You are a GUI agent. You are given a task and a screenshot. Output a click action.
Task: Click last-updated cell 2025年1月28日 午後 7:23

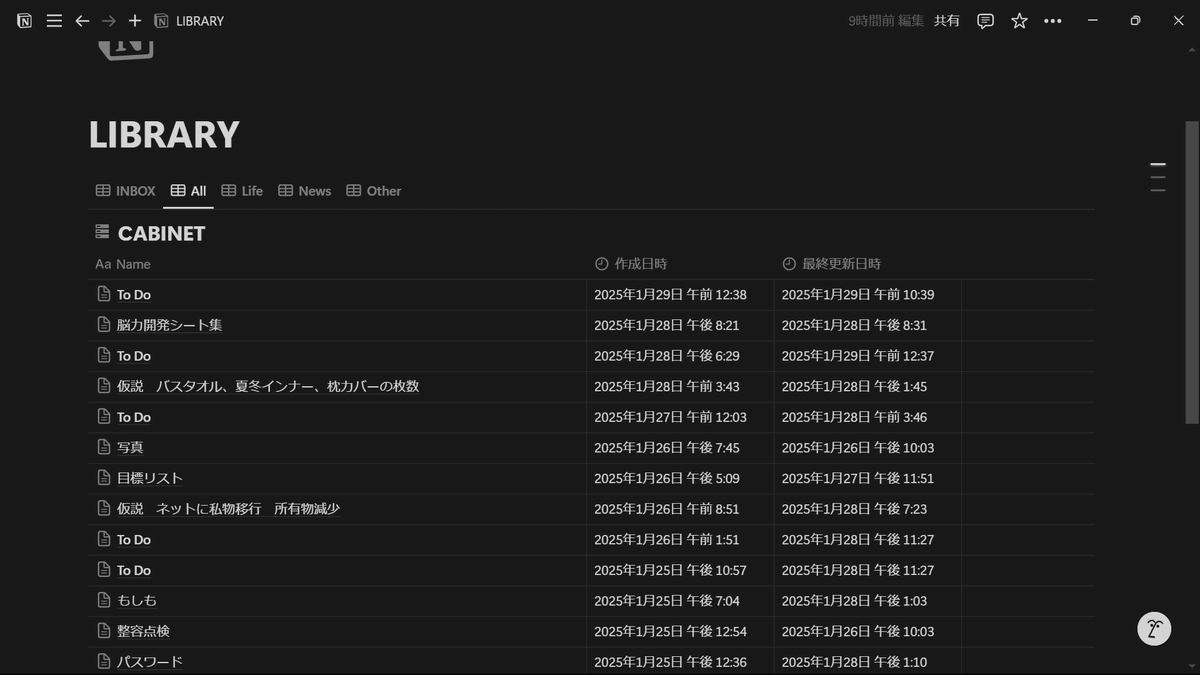[x=854, y=509]
